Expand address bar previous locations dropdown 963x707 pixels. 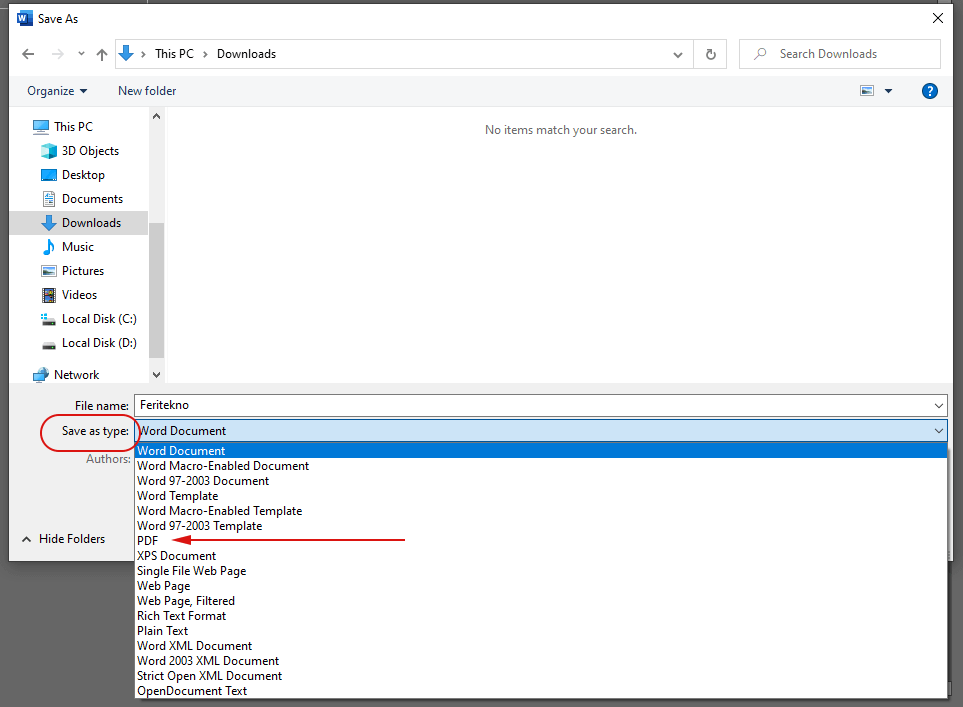[x=678, y=54]
